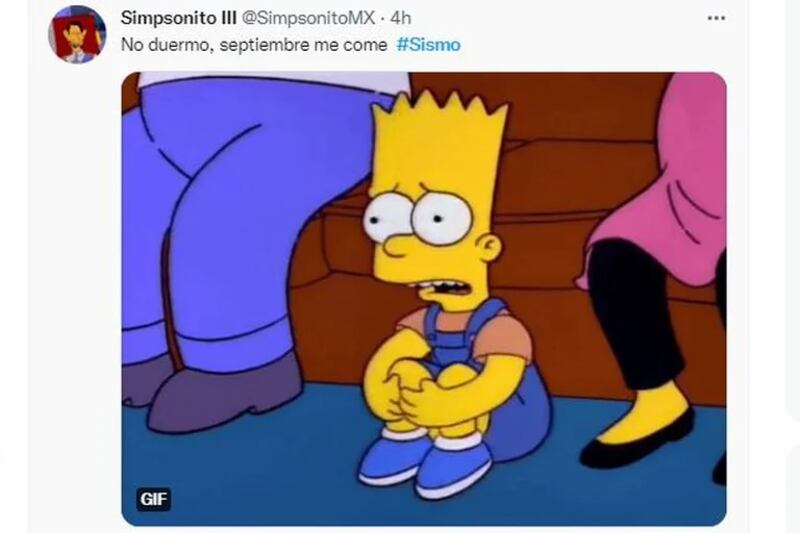The height and width of the screenshot is (533, 800).
Task: Click the 4h timestamp of the tweet
Action: click(x=401, y=18)
